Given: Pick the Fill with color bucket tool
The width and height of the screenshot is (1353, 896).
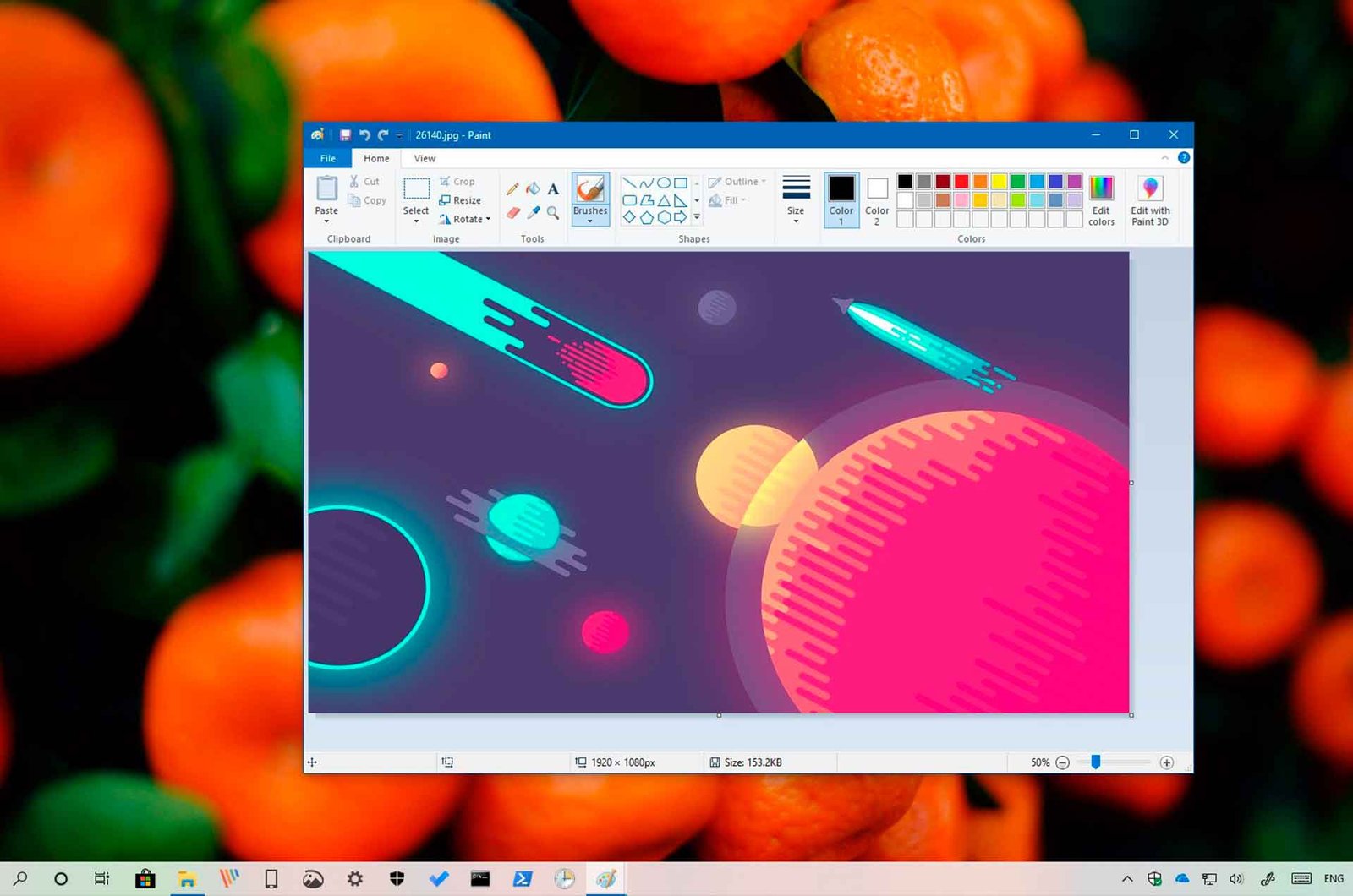Looking at the screenshot, I should point(533,188).
